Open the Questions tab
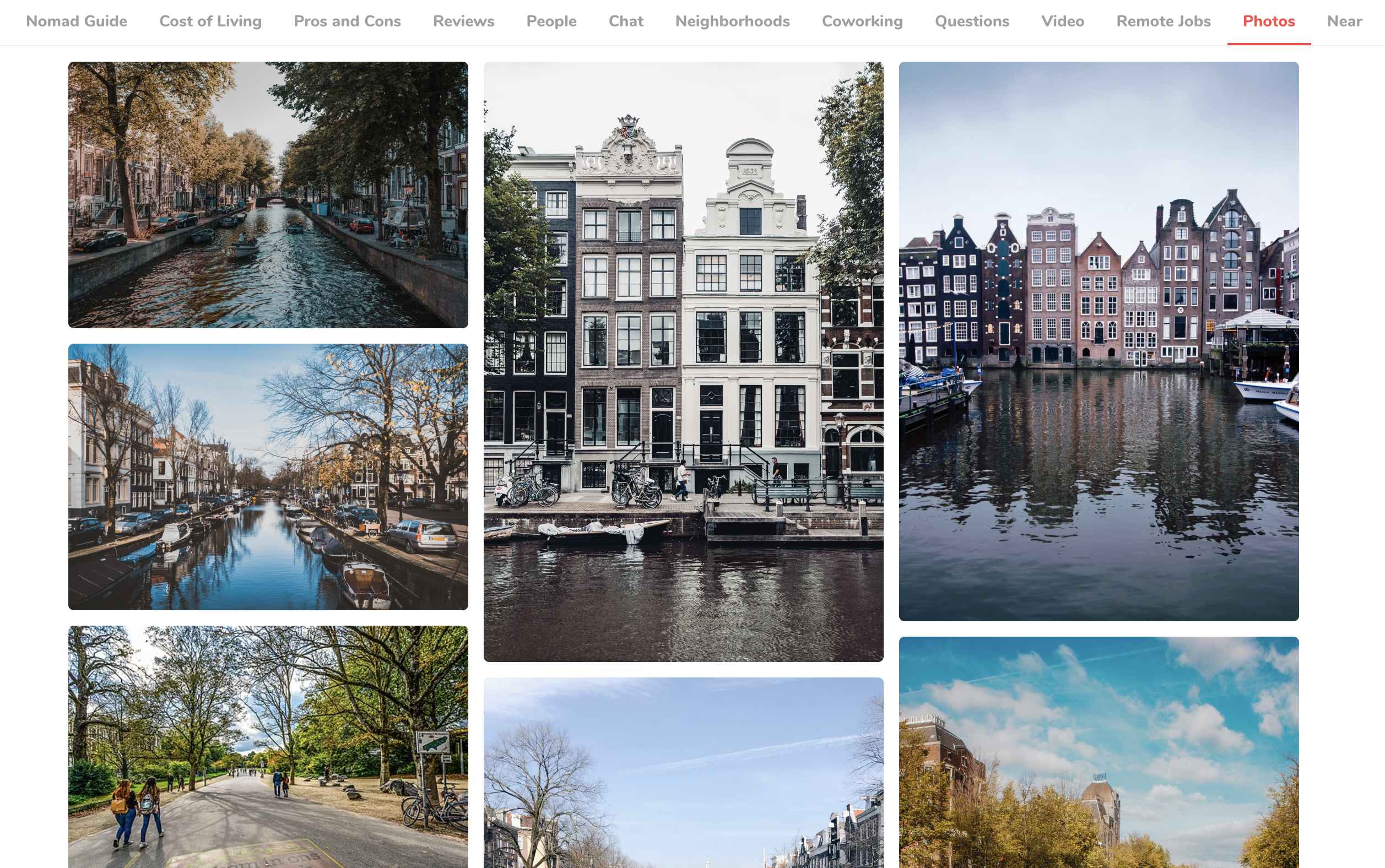1385x868 pixels. coord(972,21)
